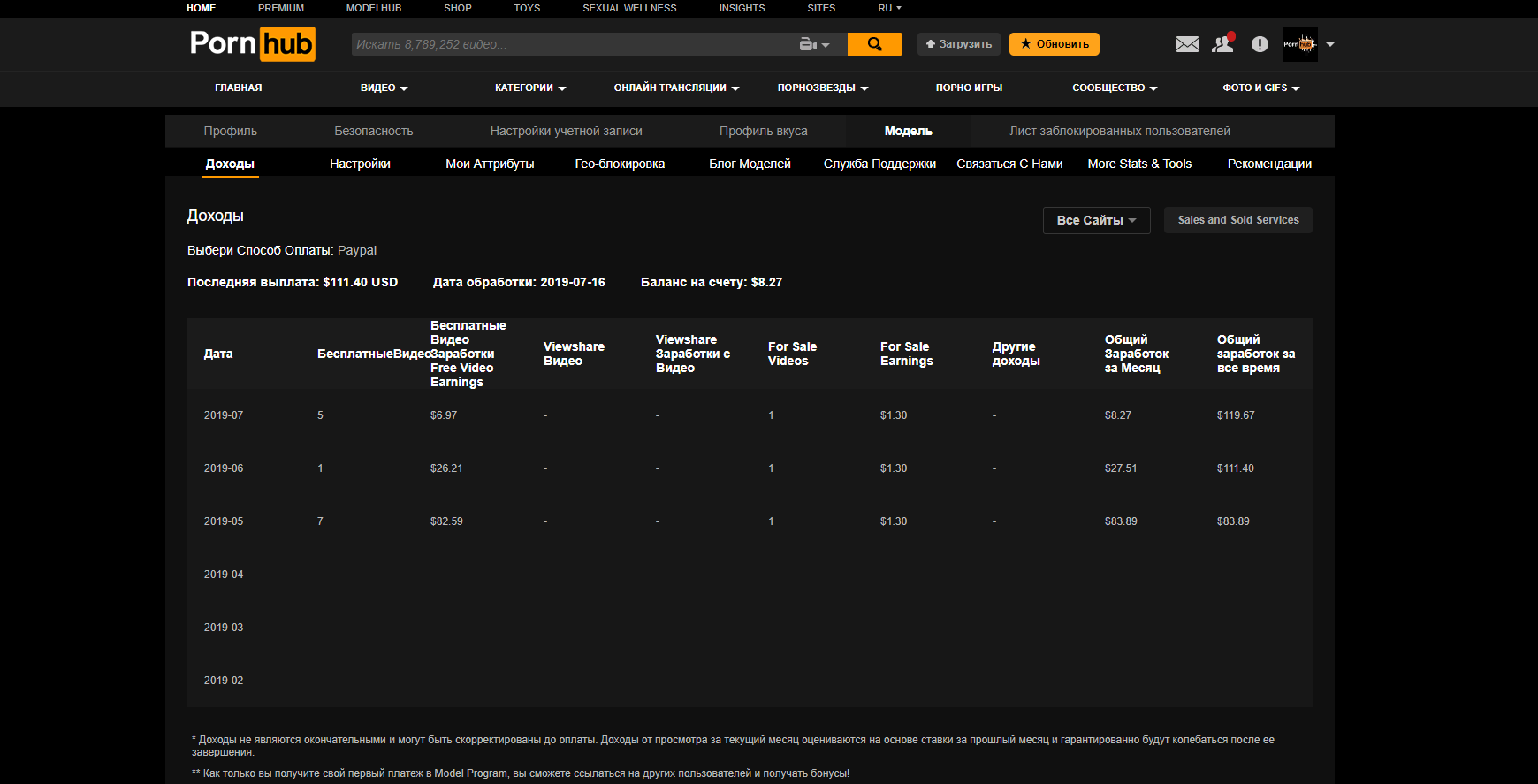1538x784 pixels.
Task: Click the Загрузить upload button
Action: 958,44
